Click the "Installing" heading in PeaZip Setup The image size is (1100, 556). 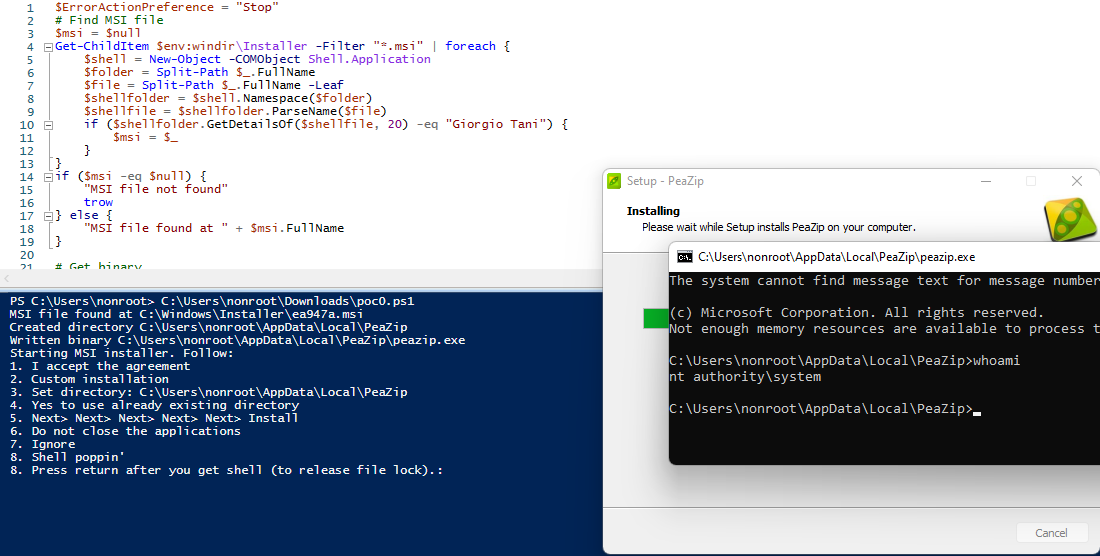coord(653,211)
